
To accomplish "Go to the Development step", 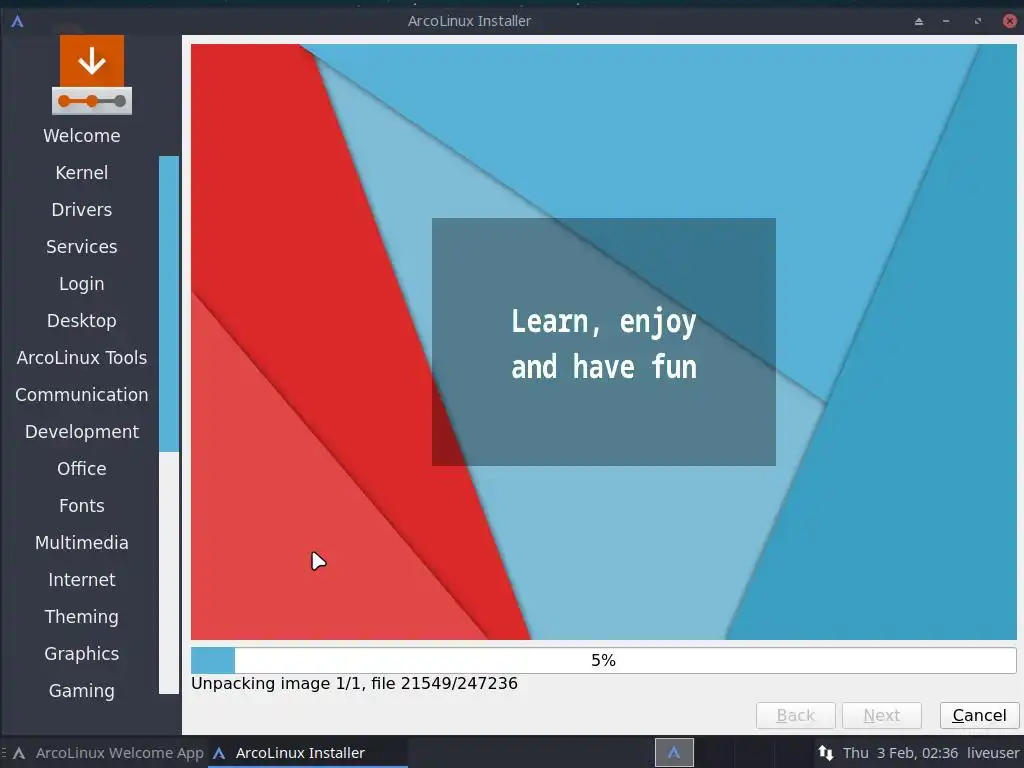I will pyautogui.click(x=82, y=432).
